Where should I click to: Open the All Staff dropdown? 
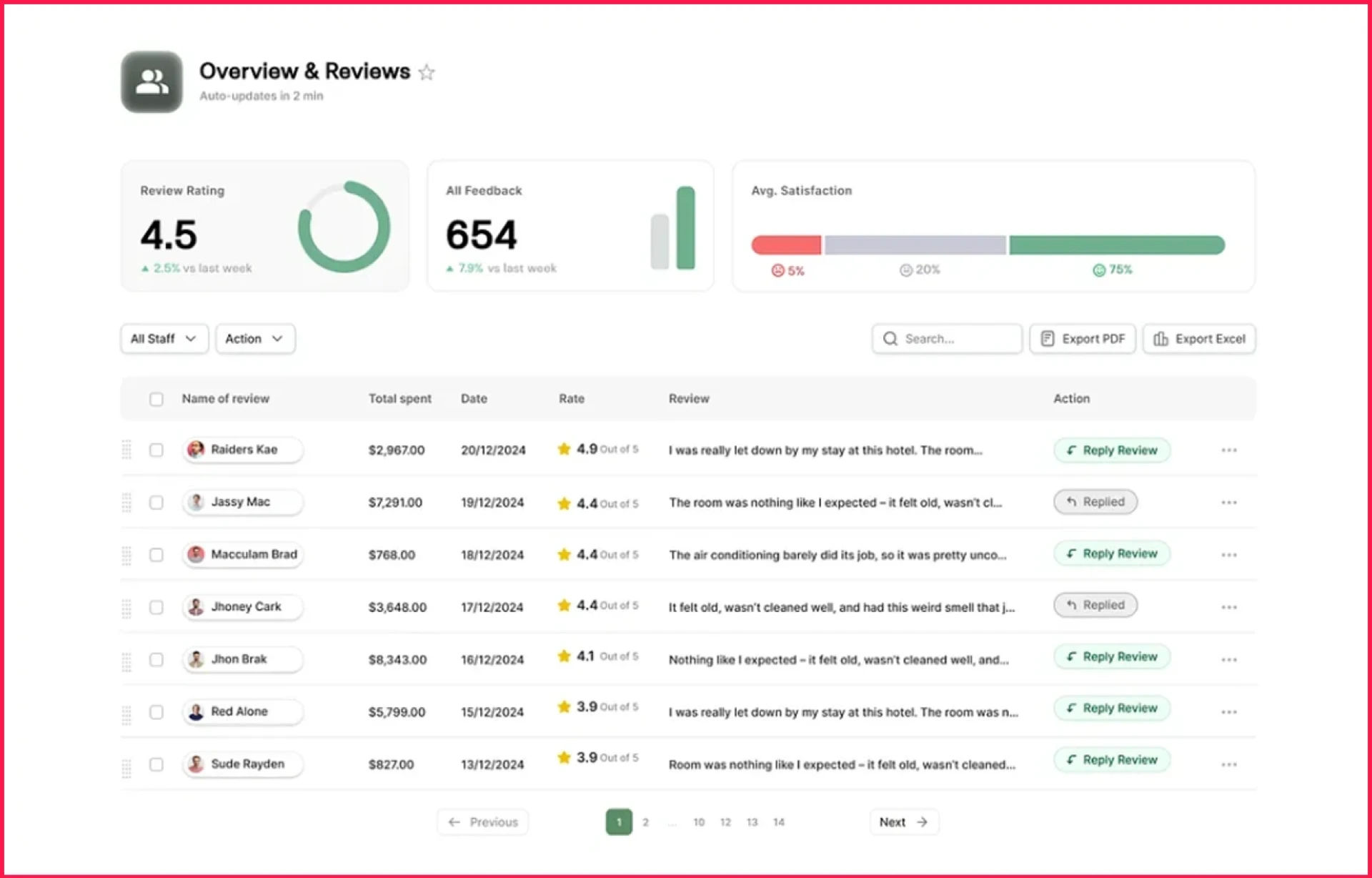[x=164, y=338]
